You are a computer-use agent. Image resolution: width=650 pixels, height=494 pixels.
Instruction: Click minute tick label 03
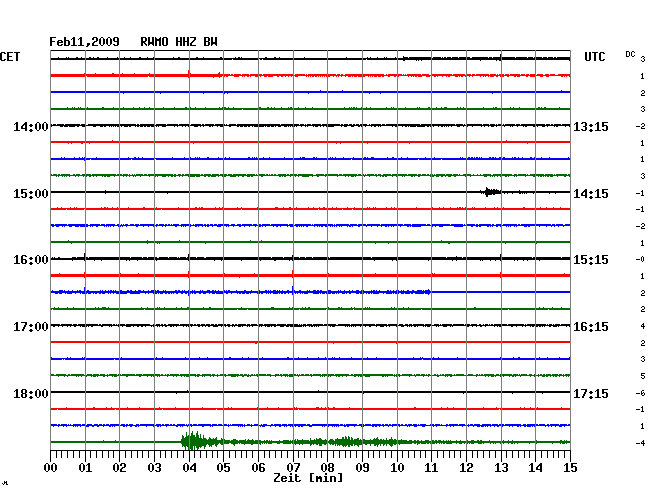[x=154, y=467]
